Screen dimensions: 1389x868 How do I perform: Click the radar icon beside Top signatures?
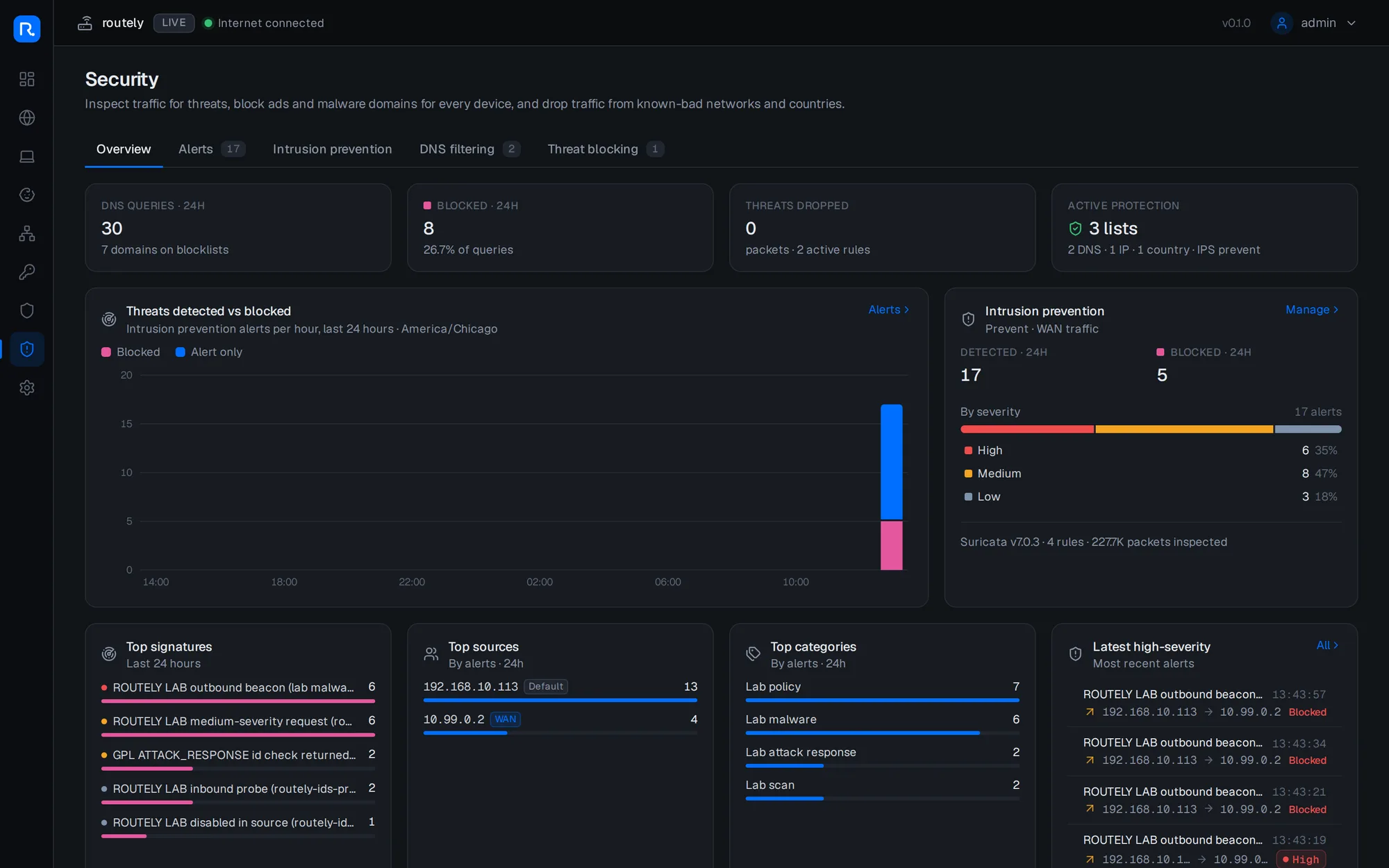pyautogui.click(x=109, y=654)
